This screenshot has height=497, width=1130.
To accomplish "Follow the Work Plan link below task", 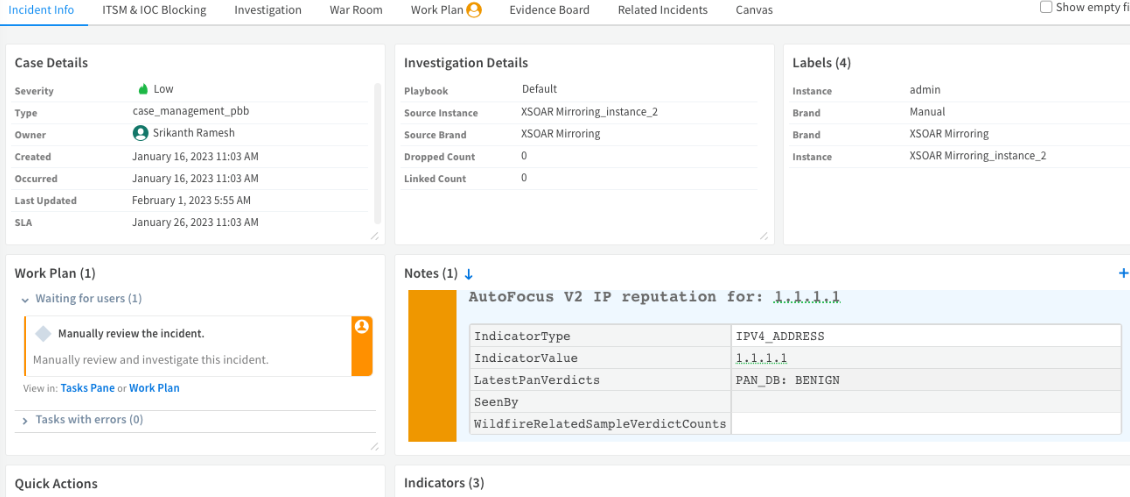I will tap(154, 388).
